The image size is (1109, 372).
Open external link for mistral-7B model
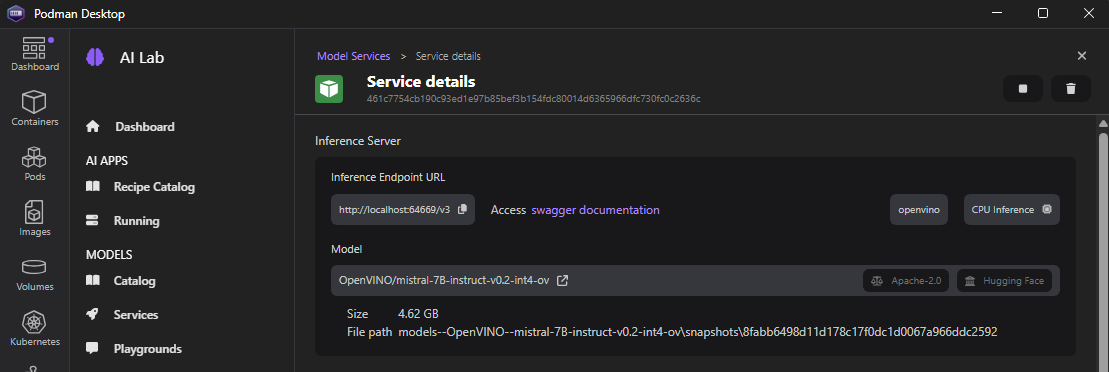pos(562,281)
